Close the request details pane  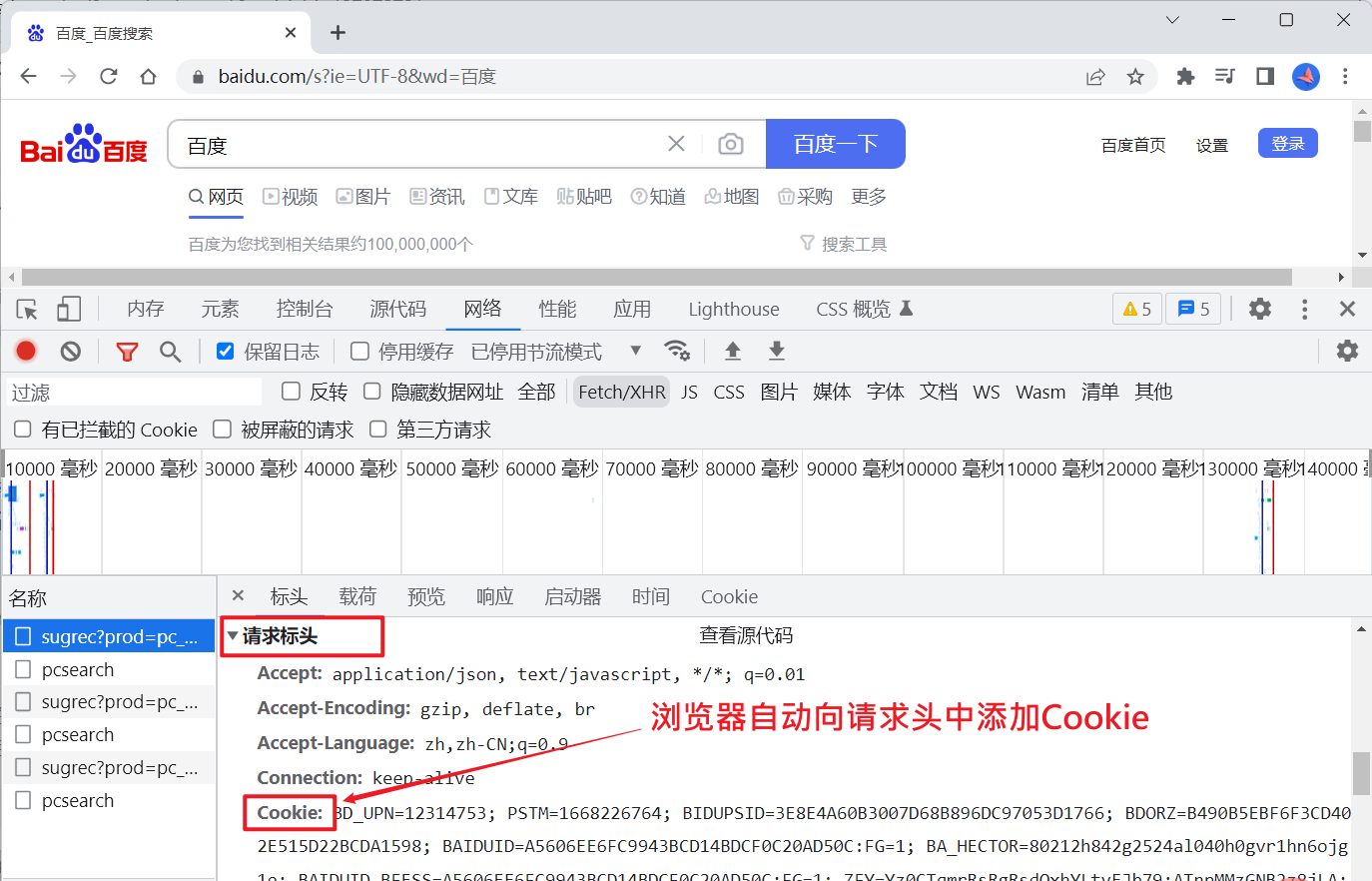point(238,595)
